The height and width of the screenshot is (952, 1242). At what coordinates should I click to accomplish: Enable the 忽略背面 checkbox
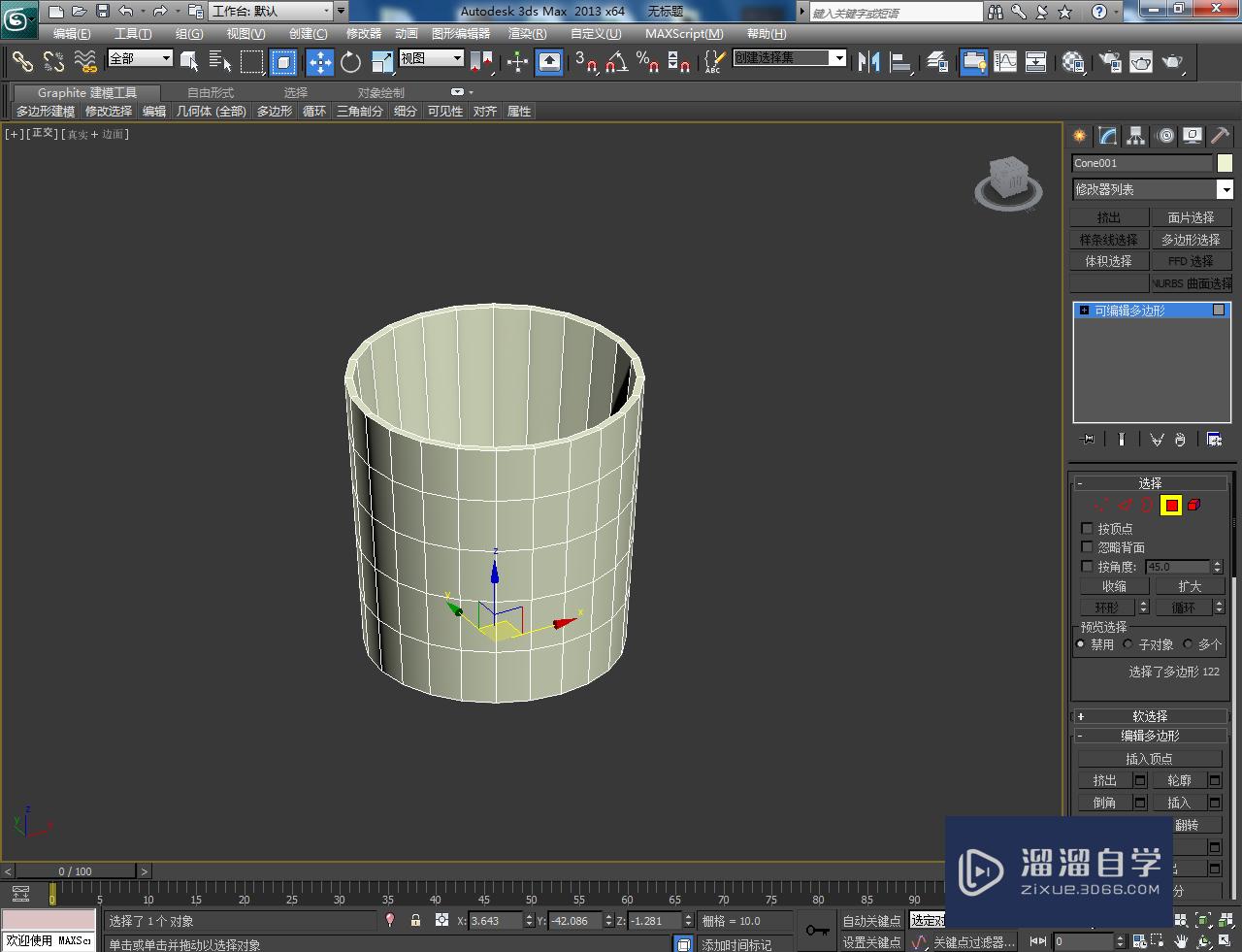[x=1087, y=547]
